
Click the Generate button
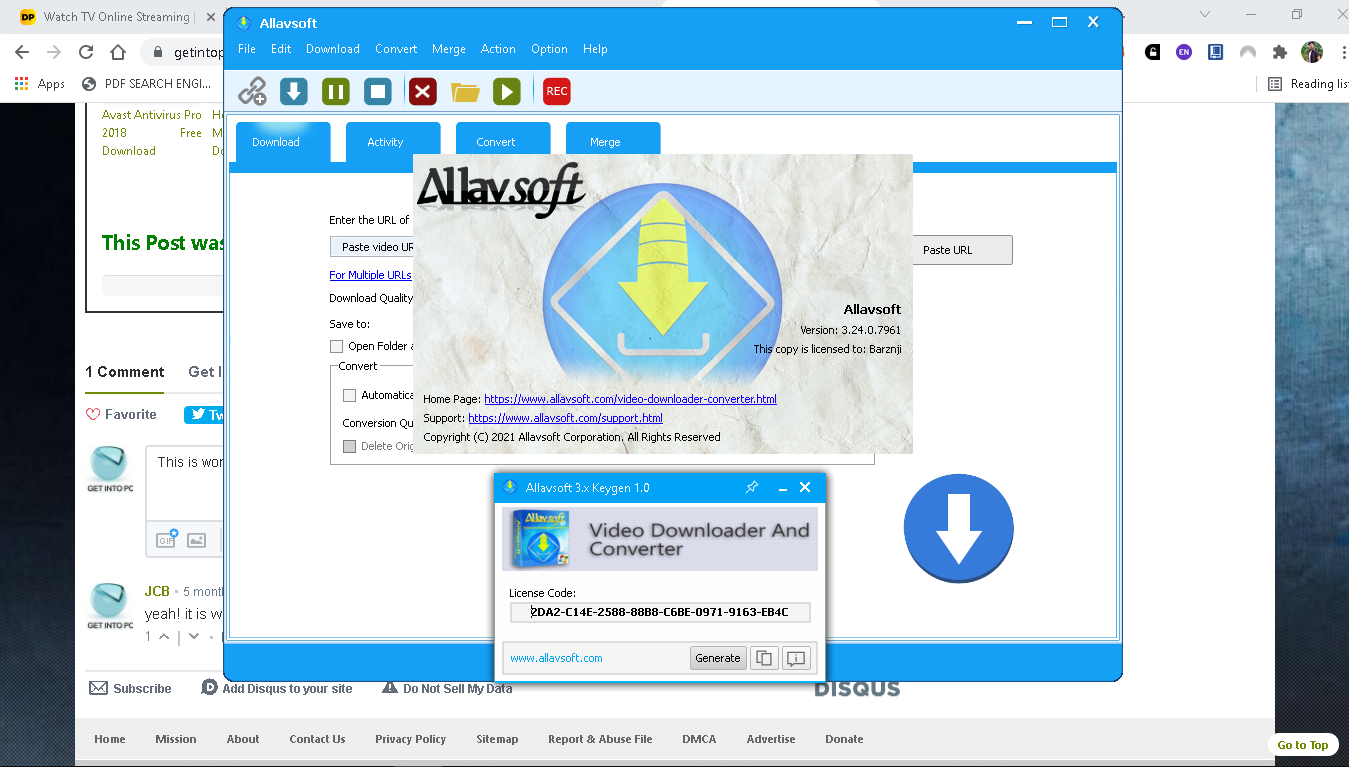tap(718, 658)
